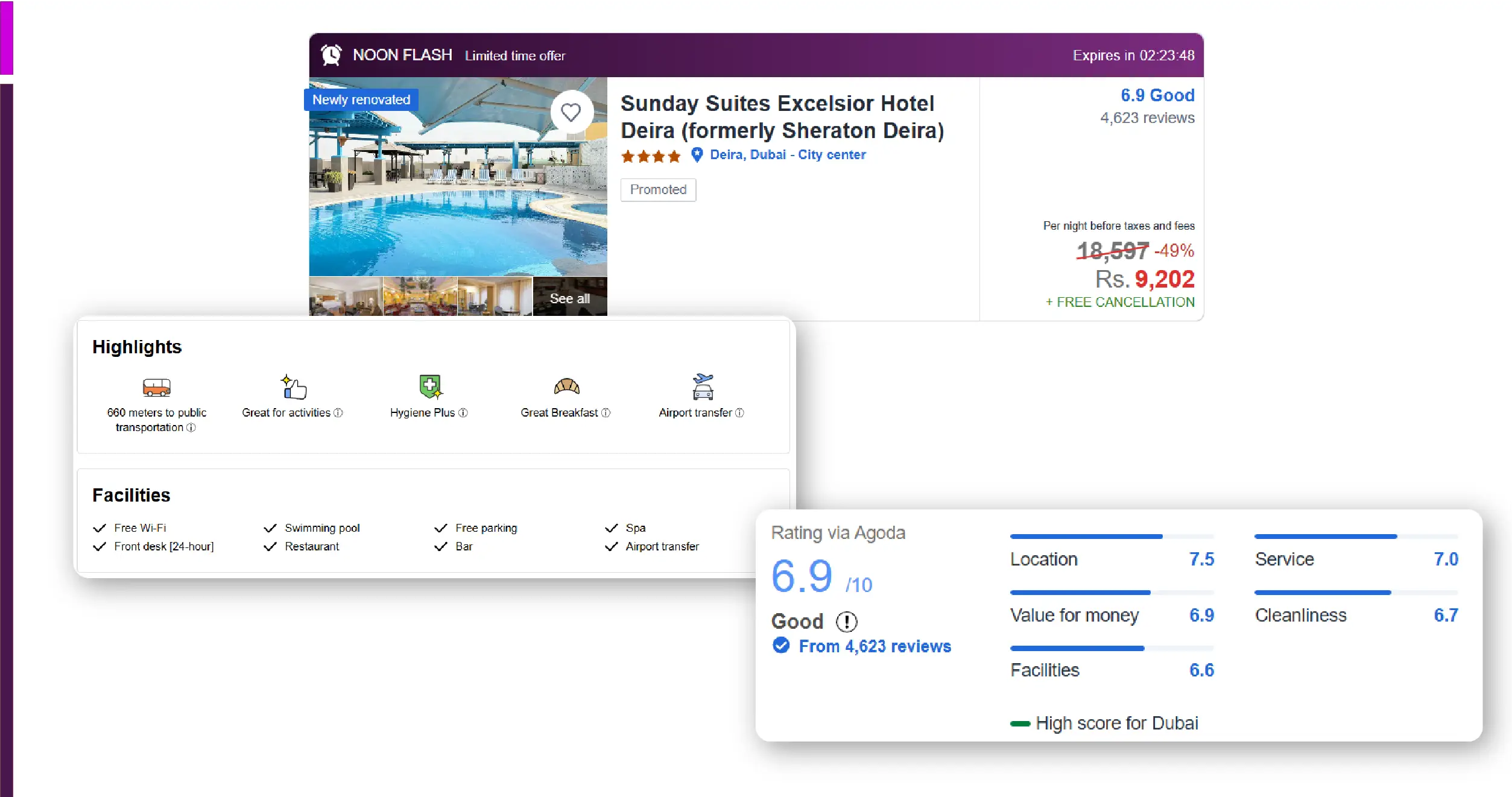The width and height of the screenshot is (1512, 797).
Task: Click the Free Wi-Fi checkmark
Action: click(100, 528)
